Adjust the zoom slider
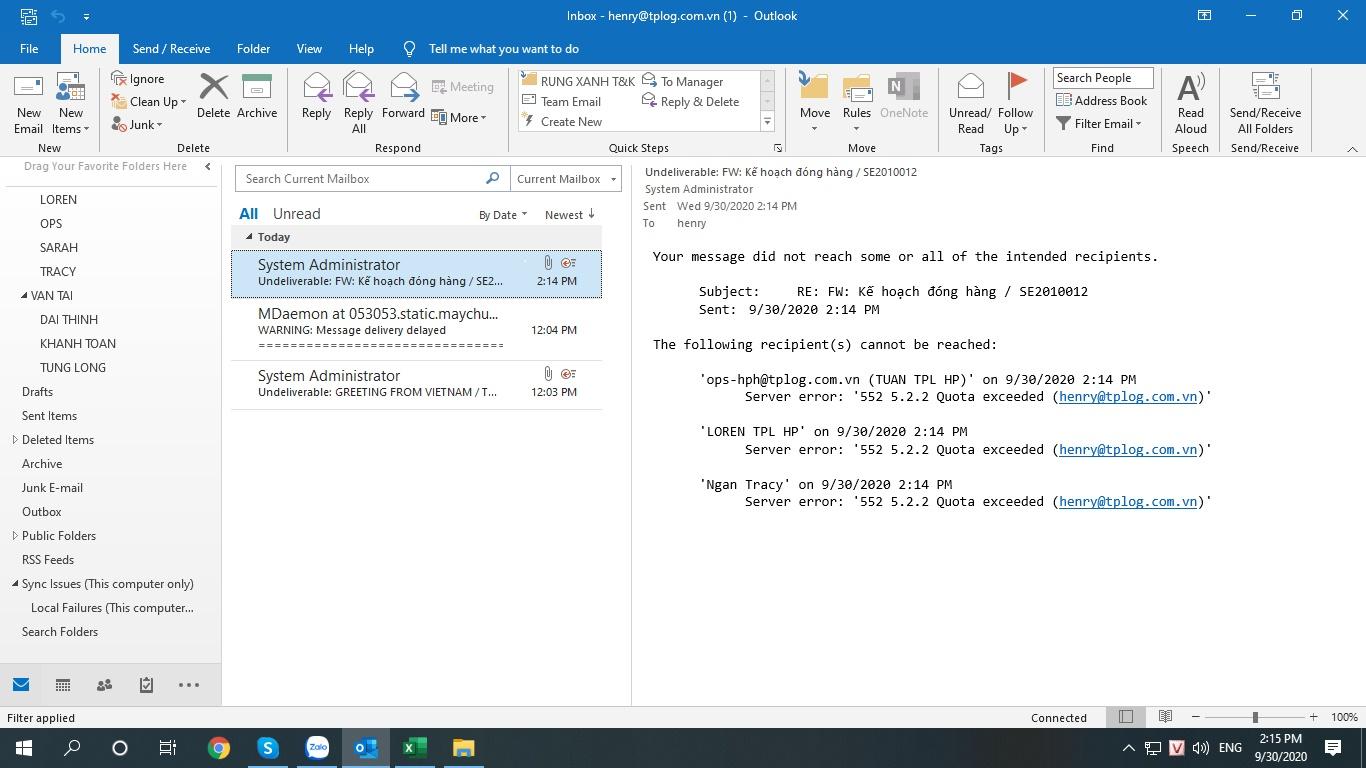This screenshot has height=768, width=1366. pyautogui.click(x=1255, y=717)
